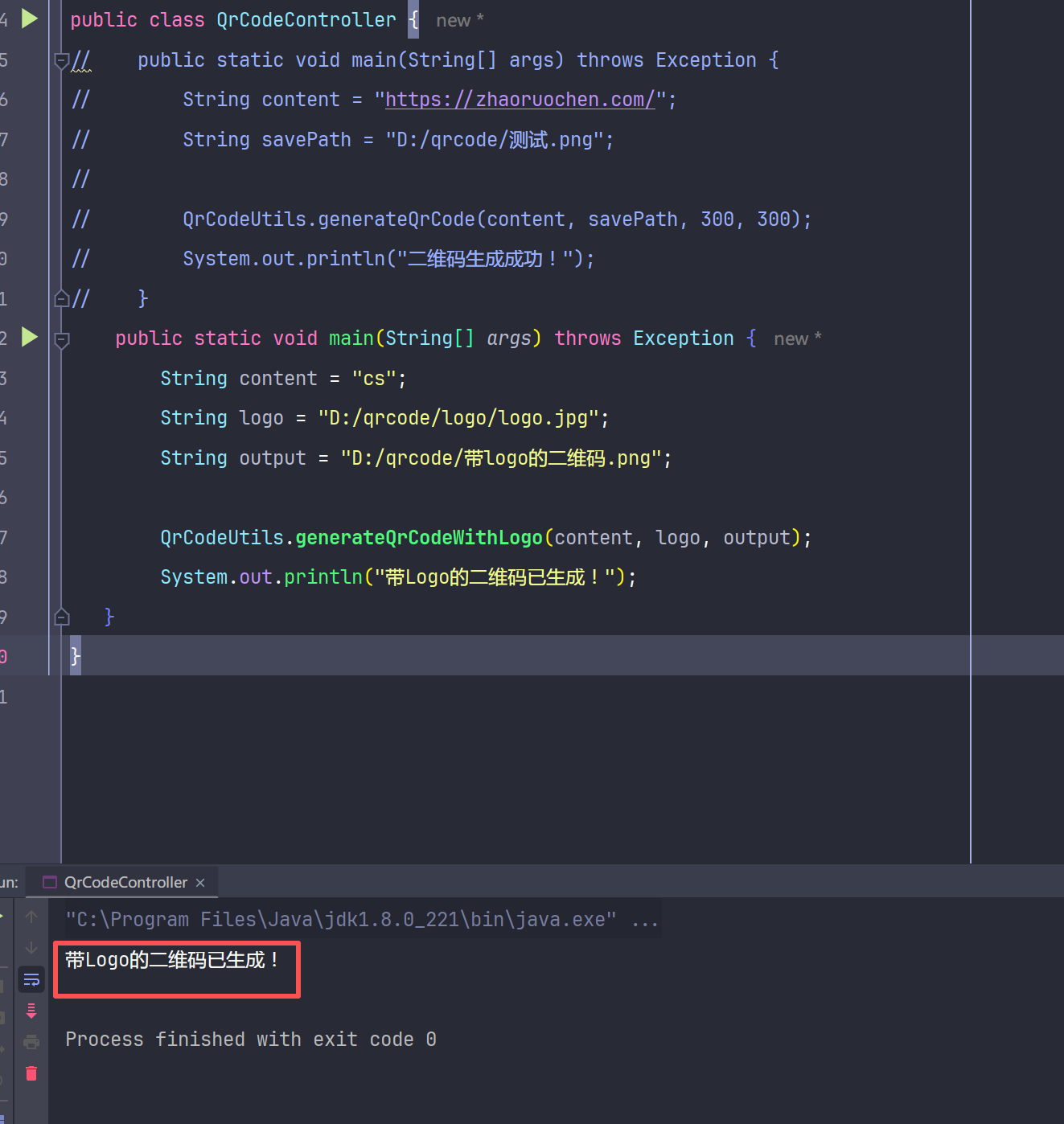Viewport: 1064px width, 1124px height.
Task: Click the up stack trace arrow
Action: tap(31, 917)
